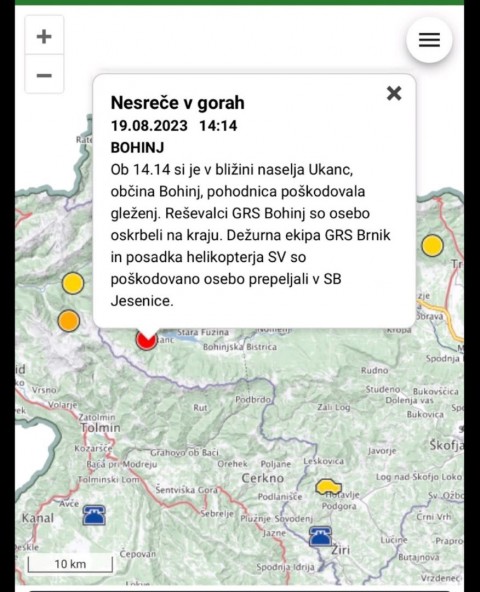Viewport: 480px width, 592px height.
Task: Click the Cerkno town label
Action: pyautogui.click(x=263, y=478)
